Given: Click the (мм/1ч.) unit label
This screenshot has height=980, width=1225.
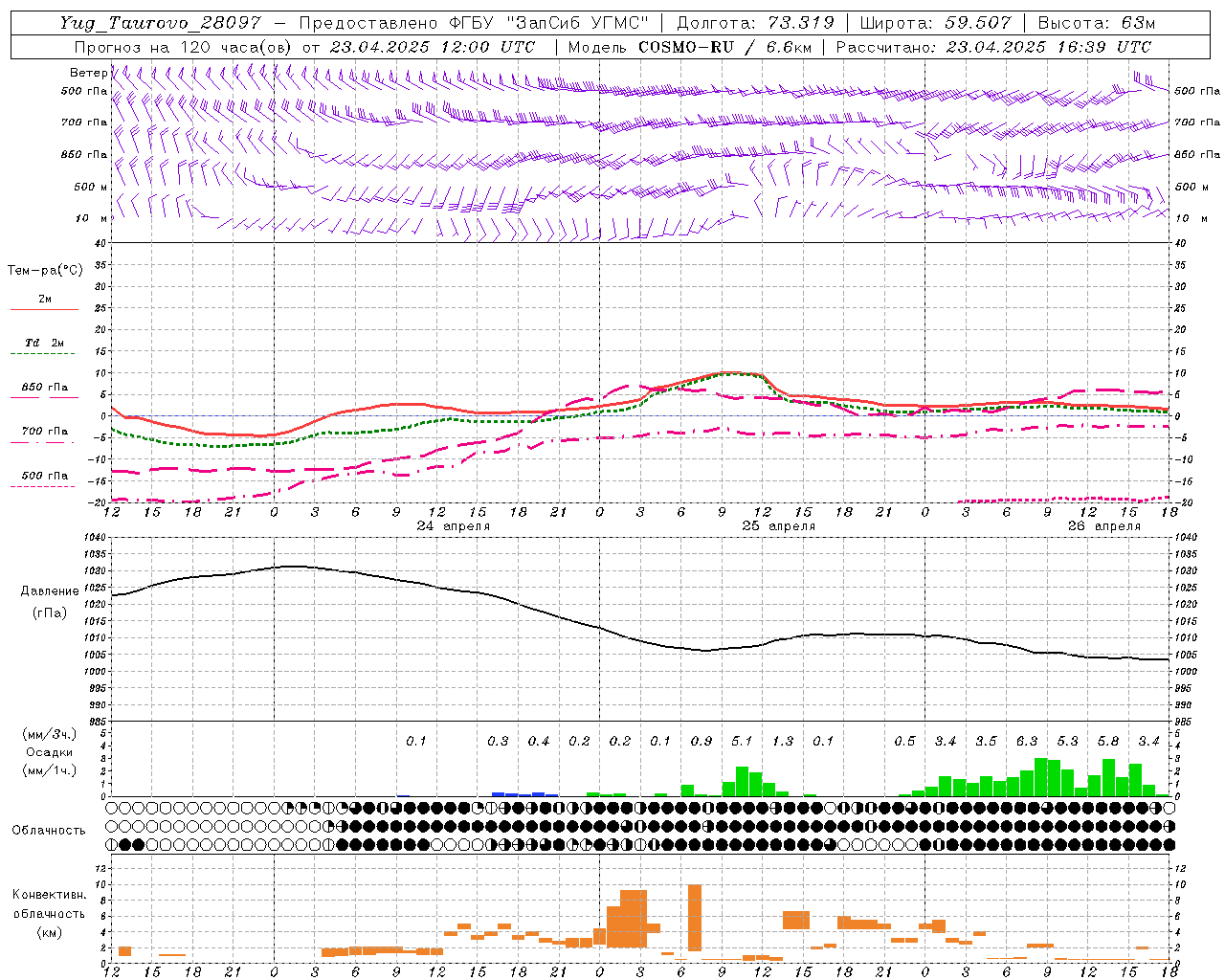Looking at the screenshot, I should pos(50,770).
